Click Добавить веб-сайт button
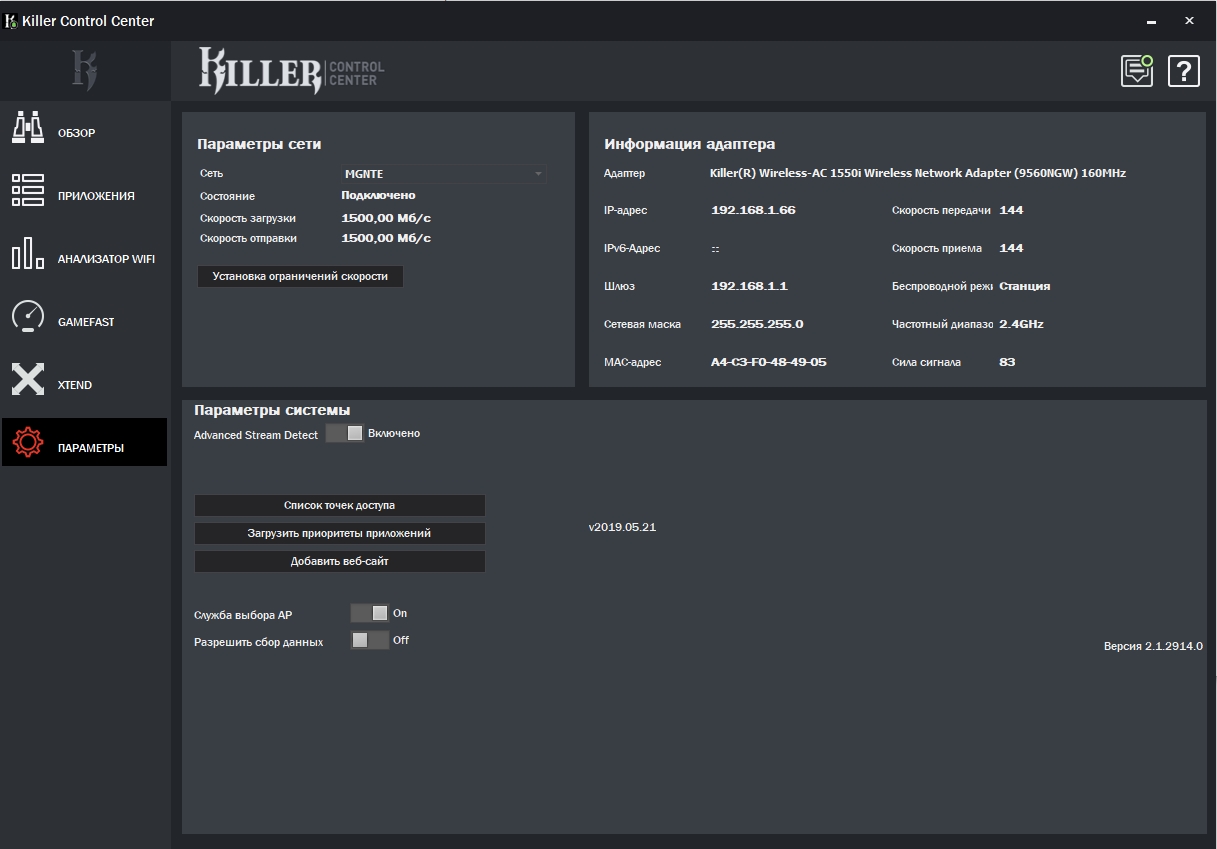Viewport: 1217px width, 849px height. pyautogui.click(x=340, y=561)
